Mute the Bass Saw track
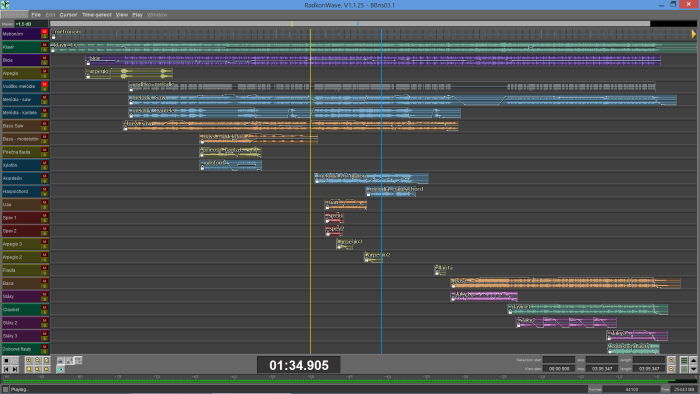 (44, 124)
